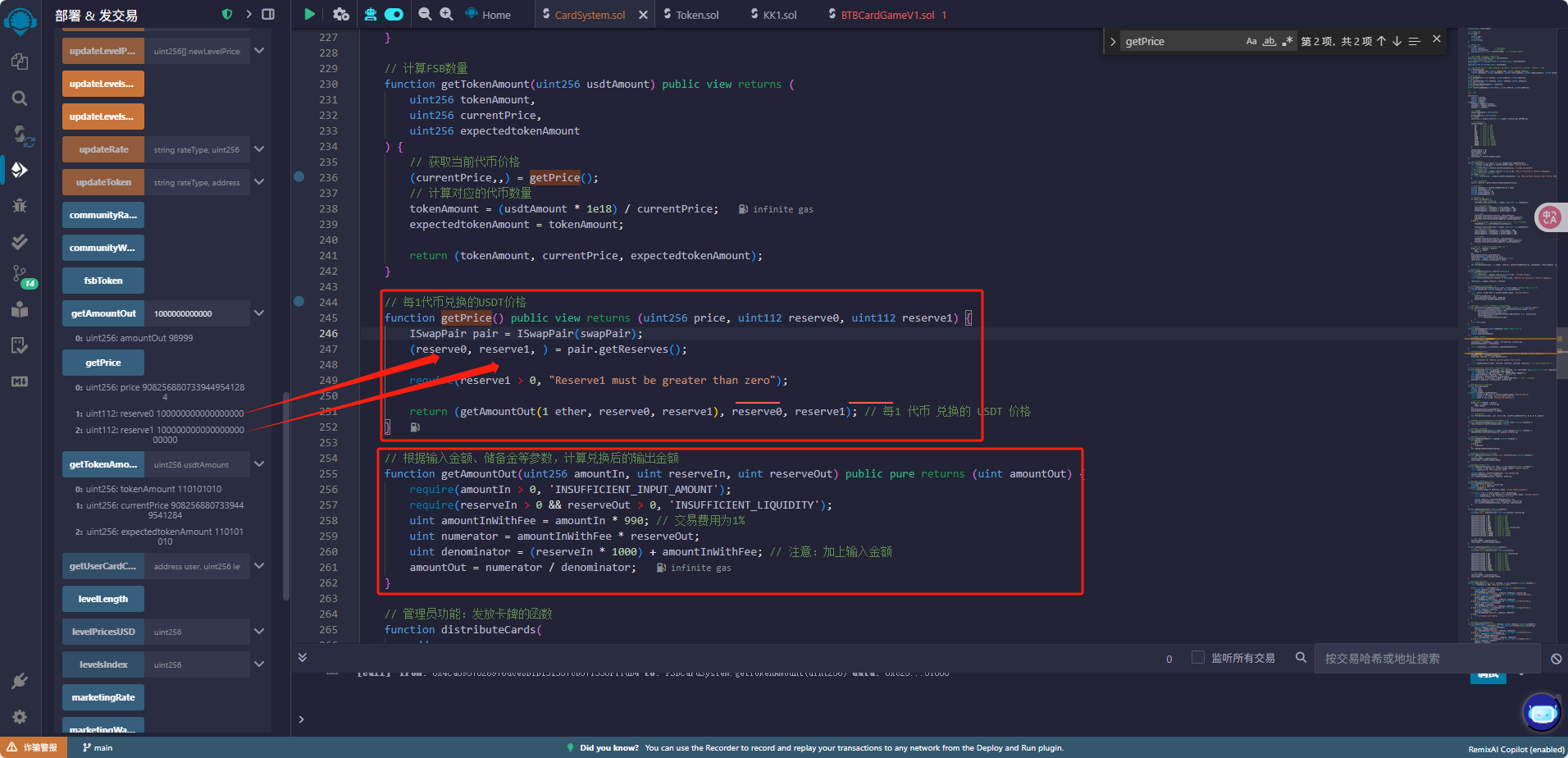The height and width of the screenshot is (758, 1568).
Task: Close the find widget
Action: 1436,39
